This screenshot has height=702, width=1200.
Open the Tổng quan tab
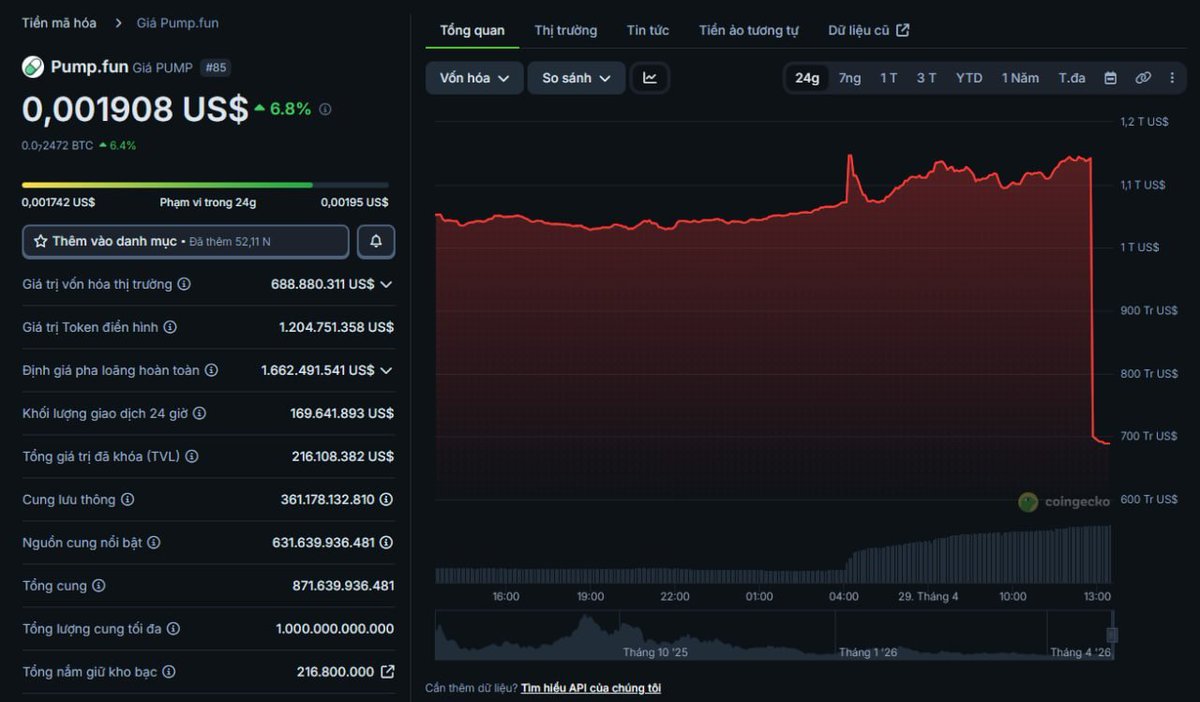click(x=472, y=30)
